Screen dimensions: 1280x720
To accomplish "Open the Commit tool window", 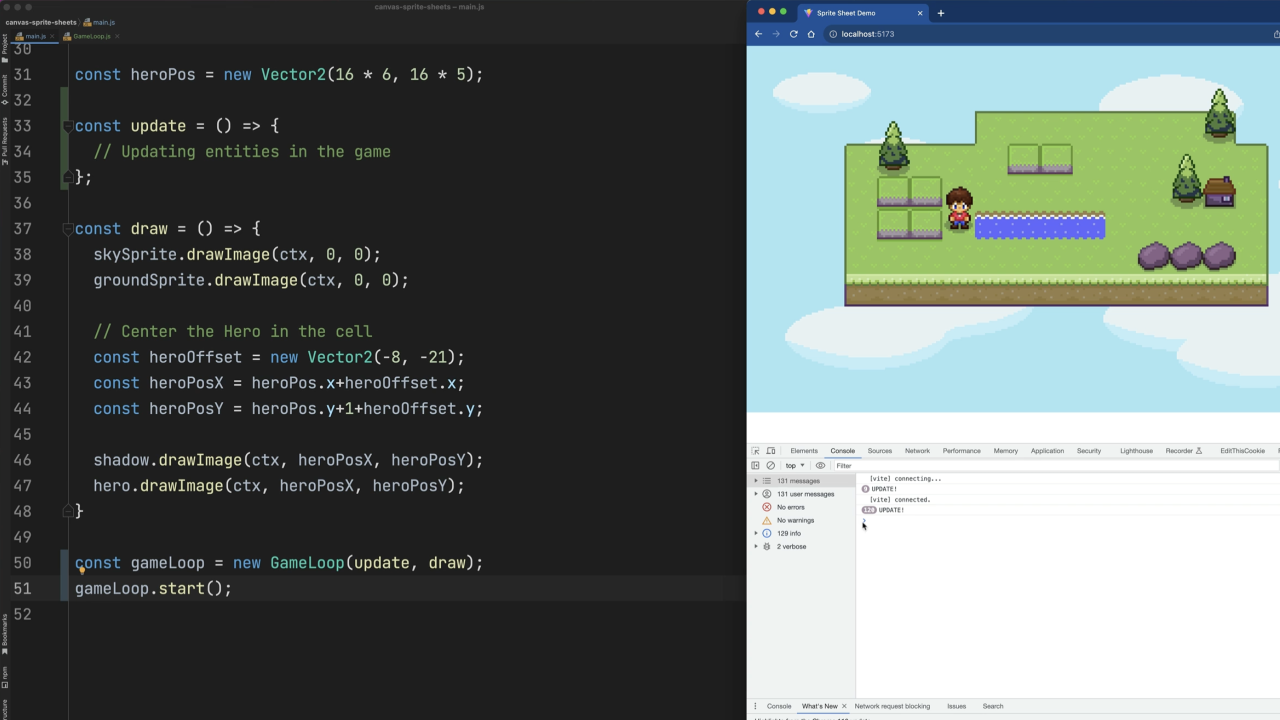I will click(x=4, y=91).
